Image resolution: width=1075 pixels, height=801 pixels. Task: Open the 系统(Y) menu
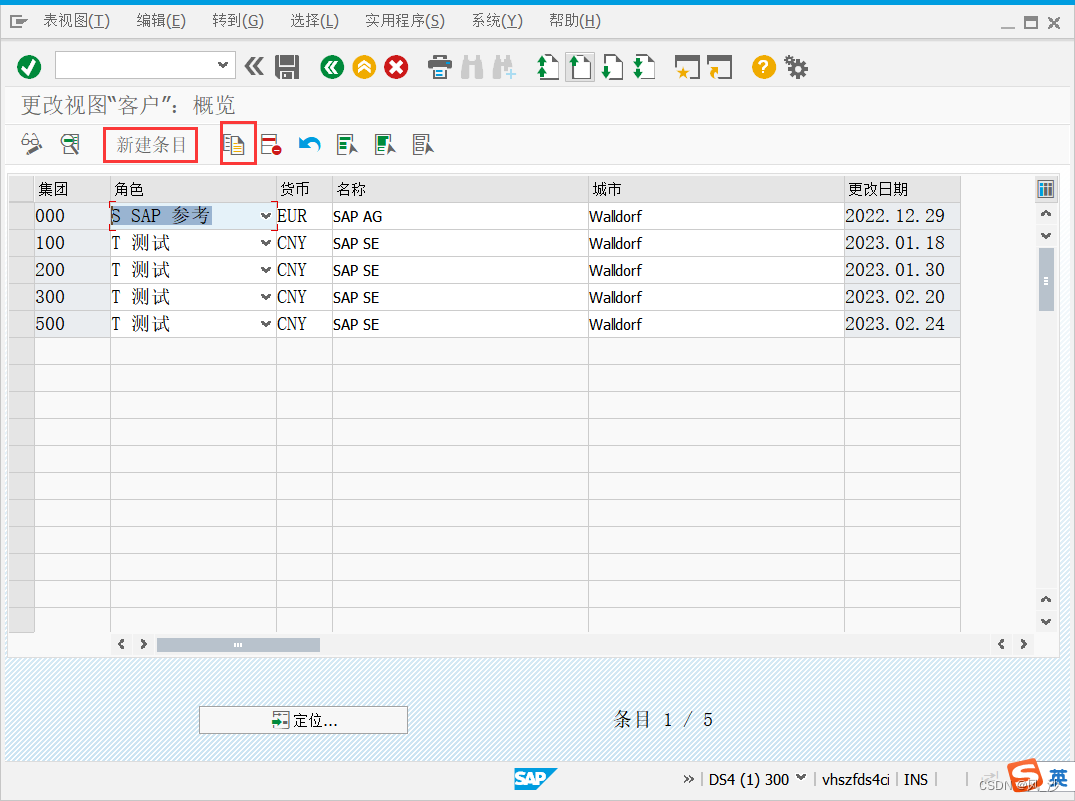click(496, 21)
